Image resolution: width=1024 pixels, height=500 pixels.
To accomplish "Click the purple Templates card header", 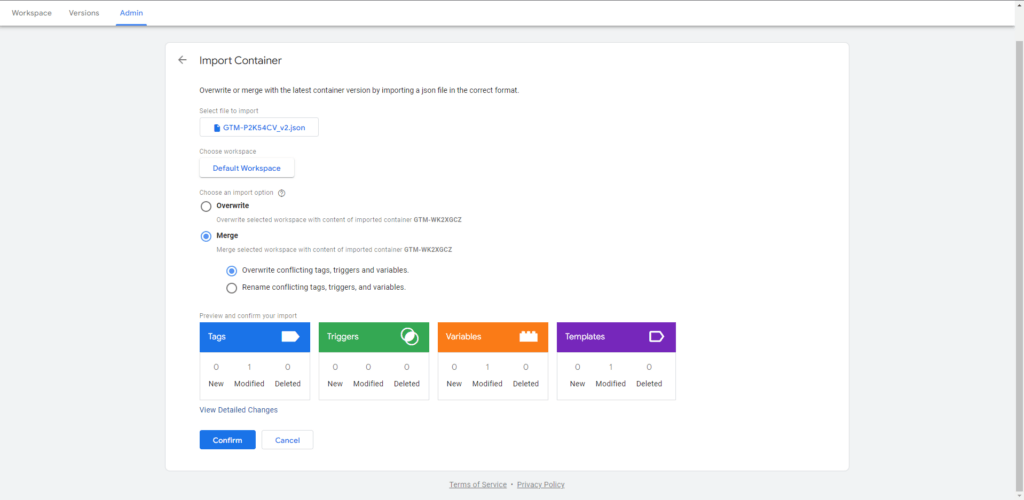I will tap(616, 337).
